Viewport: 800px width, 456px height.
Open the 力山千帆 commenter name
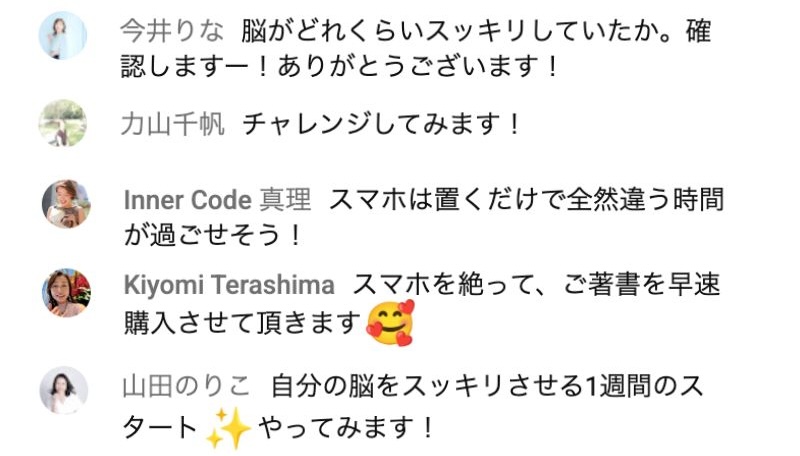[x=172, y=124]
